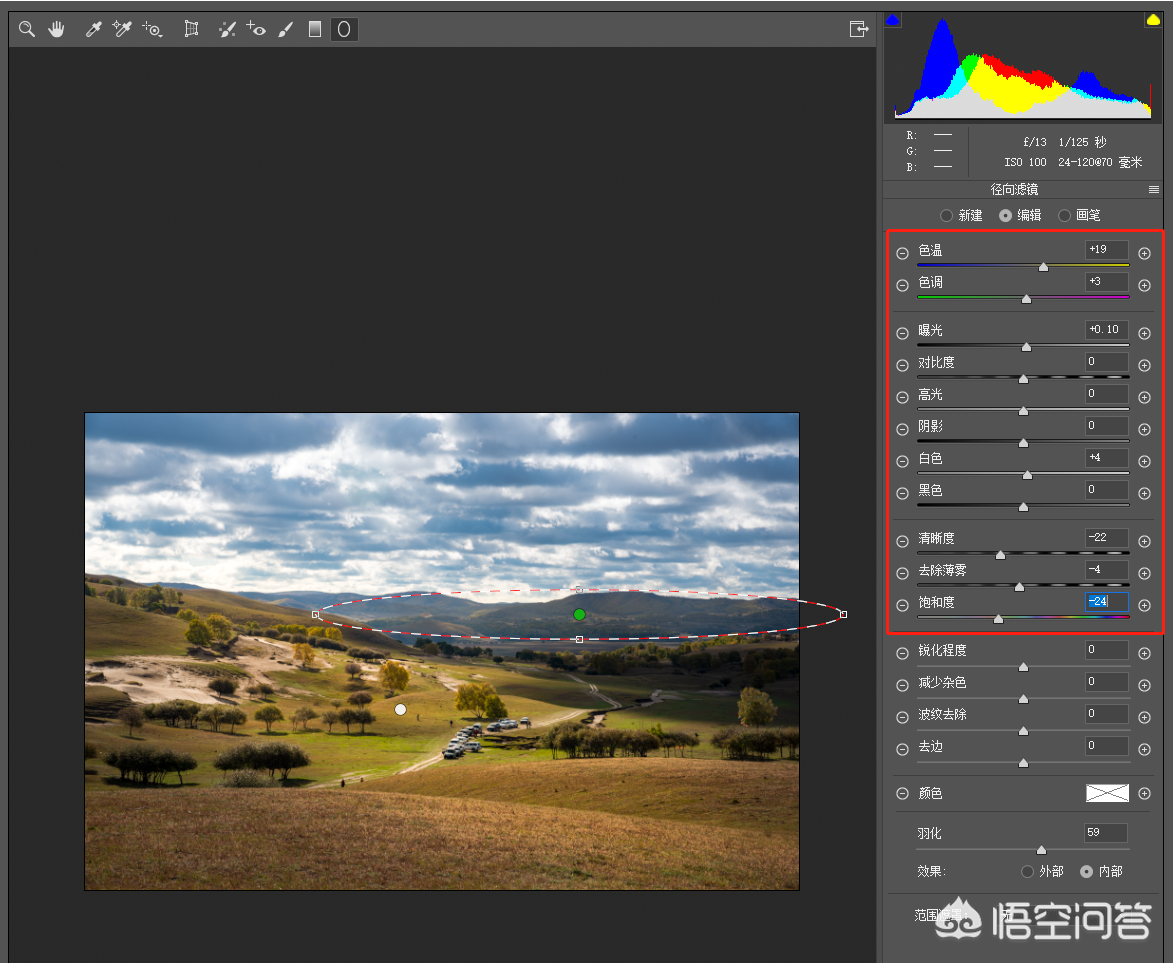Increase 曝光 with plus icon
Image resolution: width=1173 pixels, height=963 pixels.
[x=1145, y=334]
